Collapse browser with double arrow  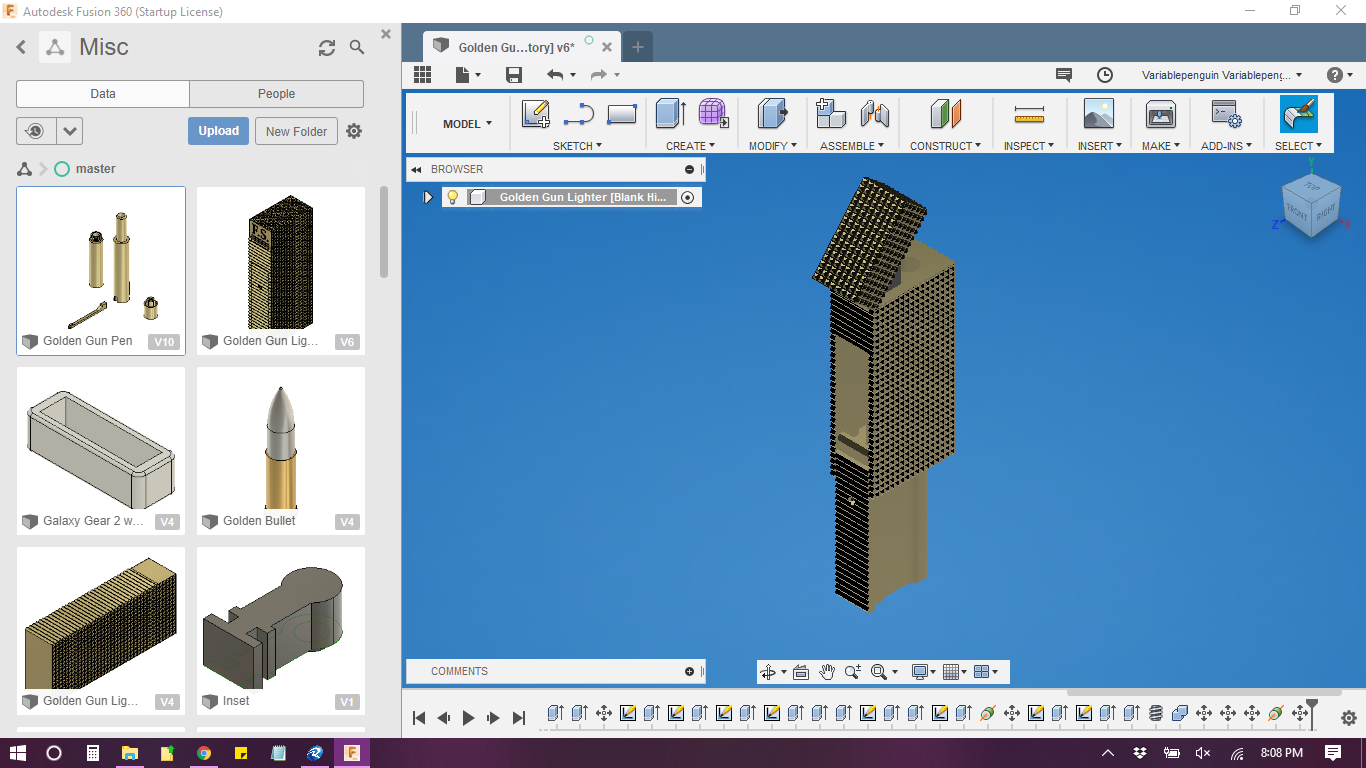[x=416, y=170]
